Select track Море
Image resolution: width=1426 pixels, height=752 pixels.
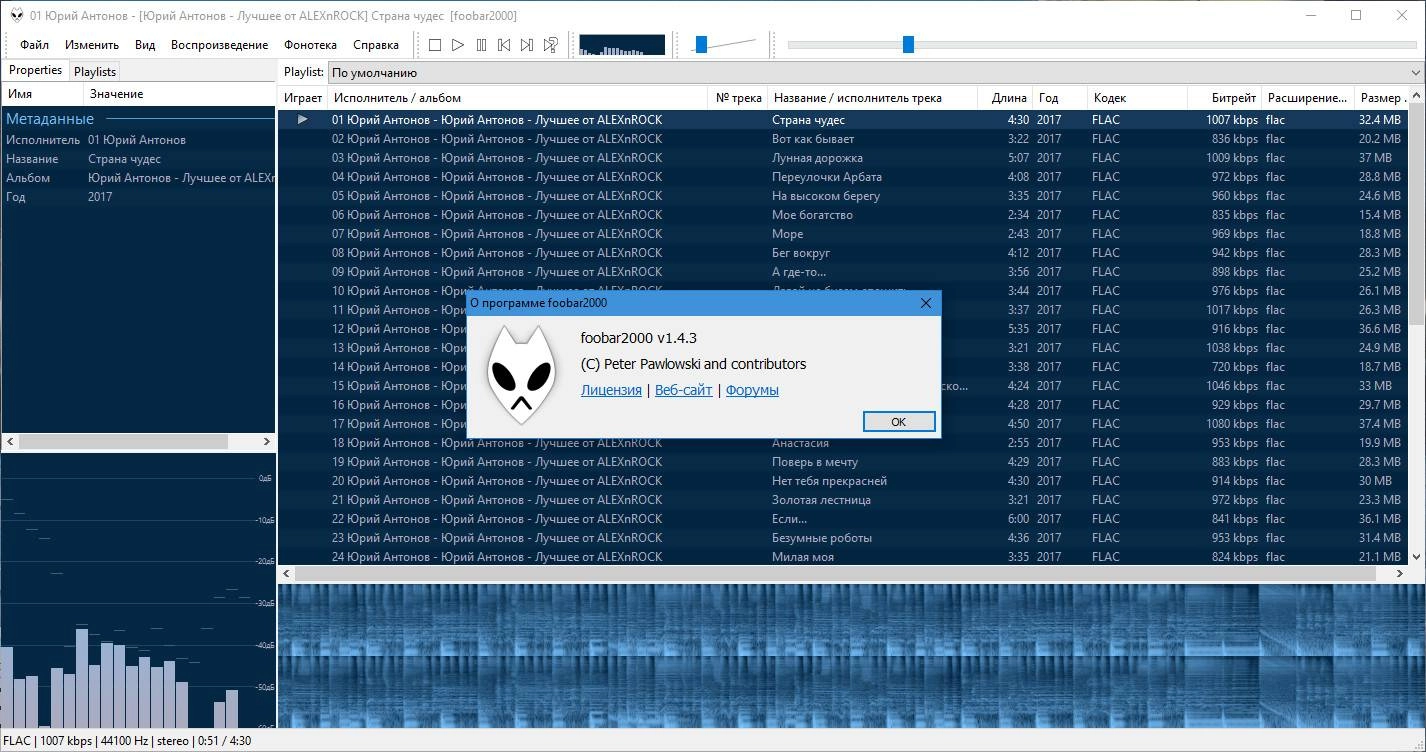843,233
